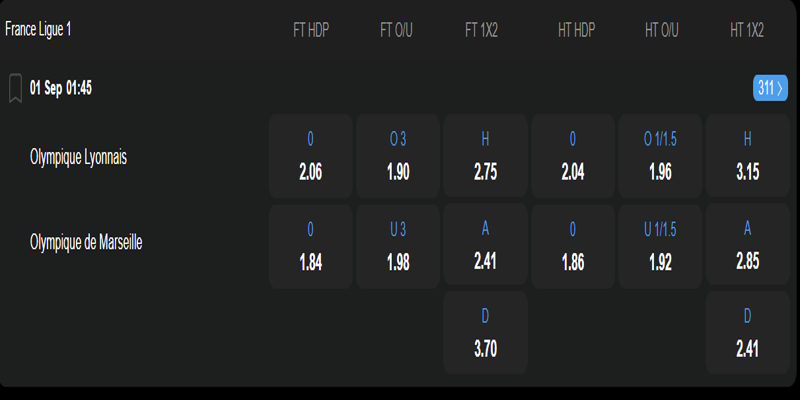The width and height of the screenshot is (800, 400).
Task: Click the France Ligue 1 league header
Action: pos(38,29)
